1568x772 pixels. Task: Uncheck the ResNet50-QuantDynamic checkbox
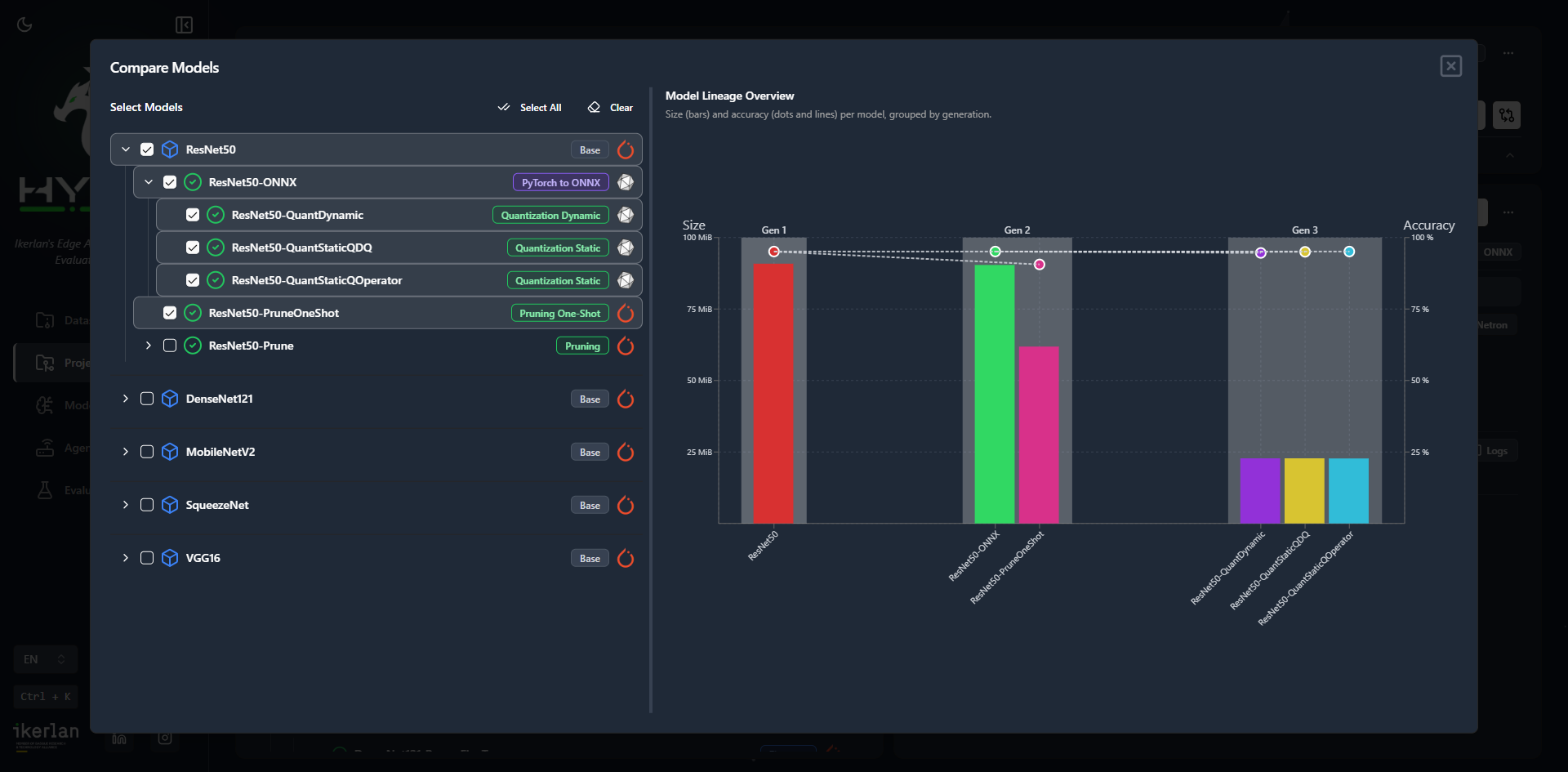(x=193, y=215)
